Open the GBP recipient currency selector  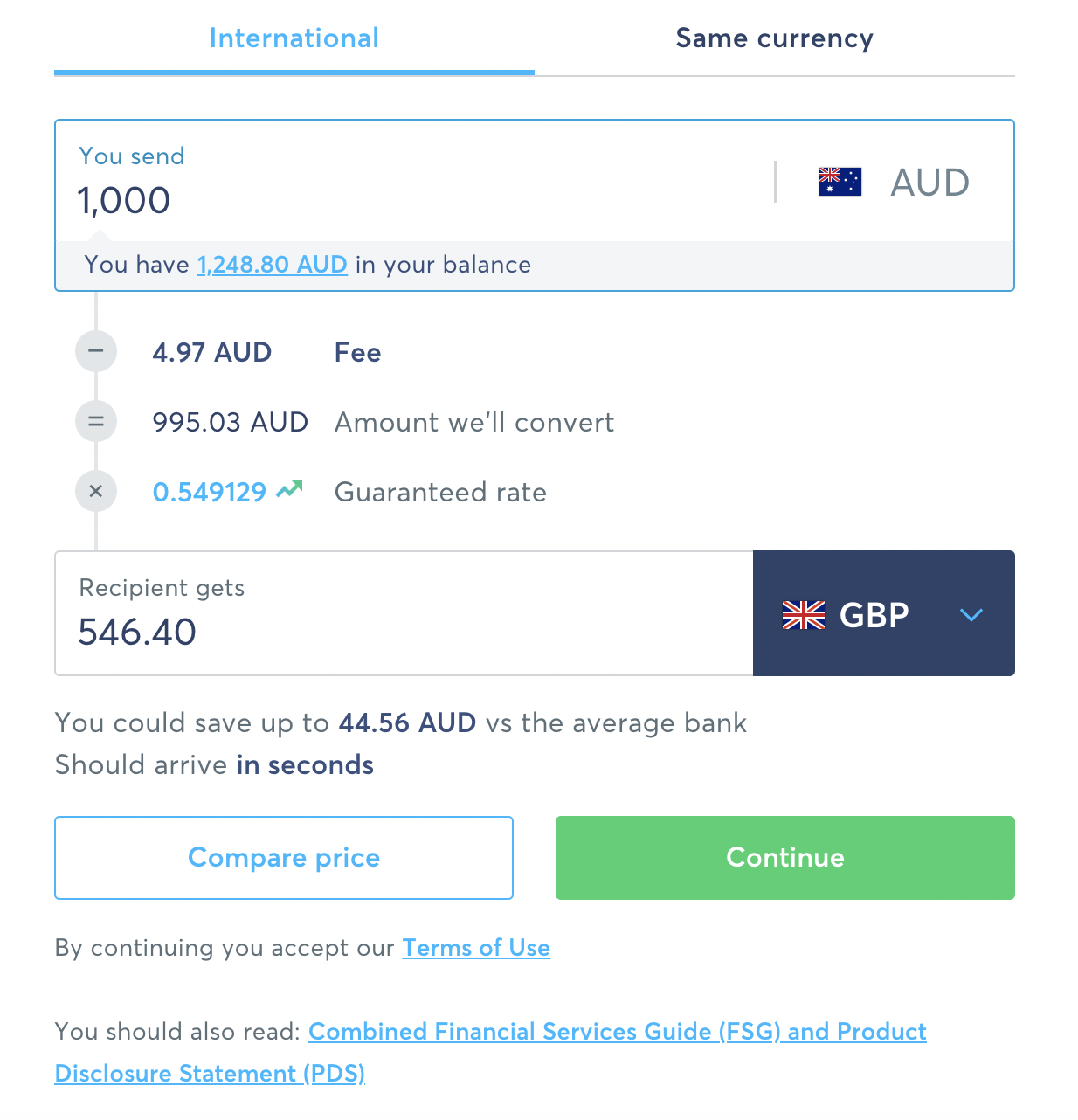[874, 614]
